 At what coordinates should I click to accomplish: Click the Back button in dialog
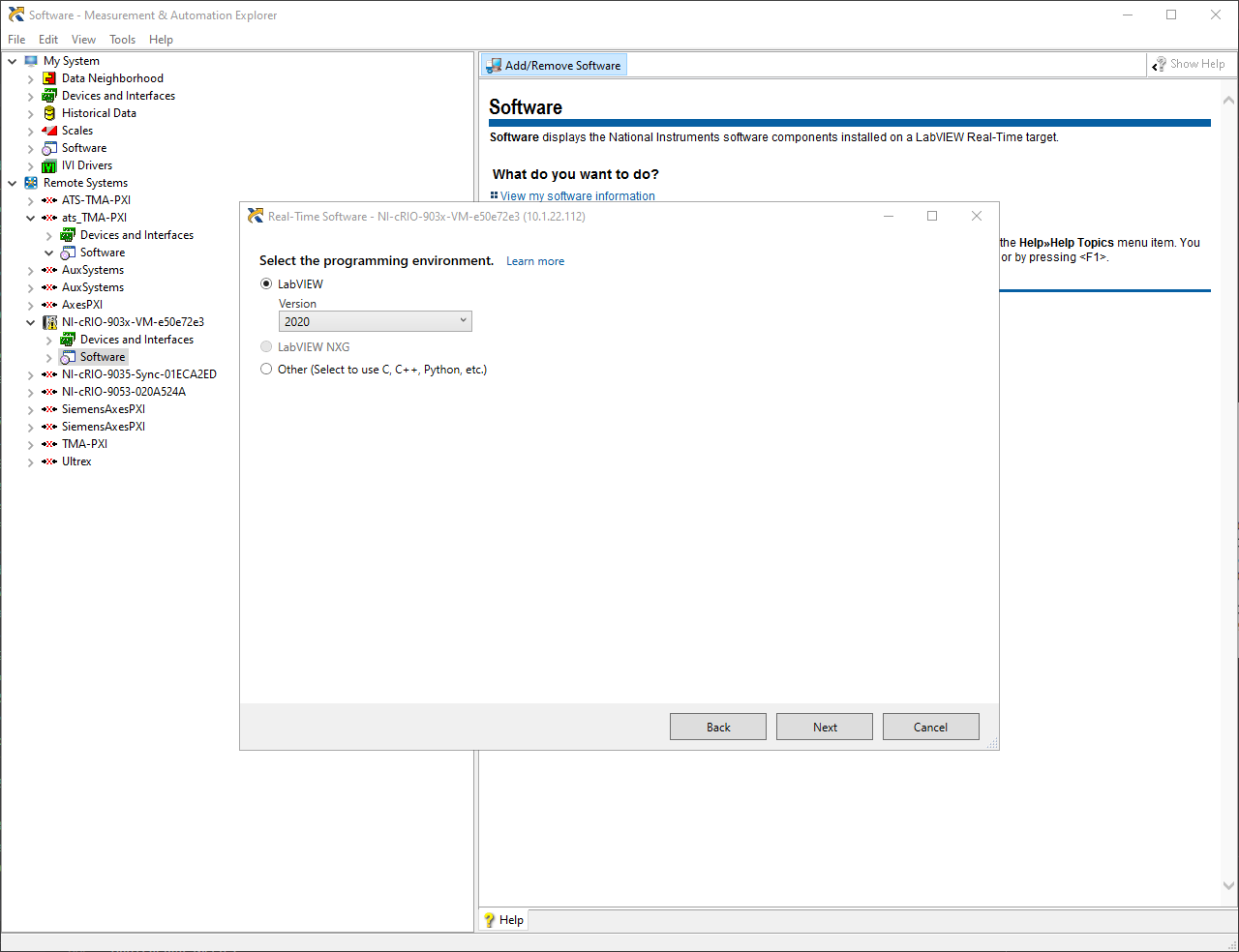click(718, 727)
